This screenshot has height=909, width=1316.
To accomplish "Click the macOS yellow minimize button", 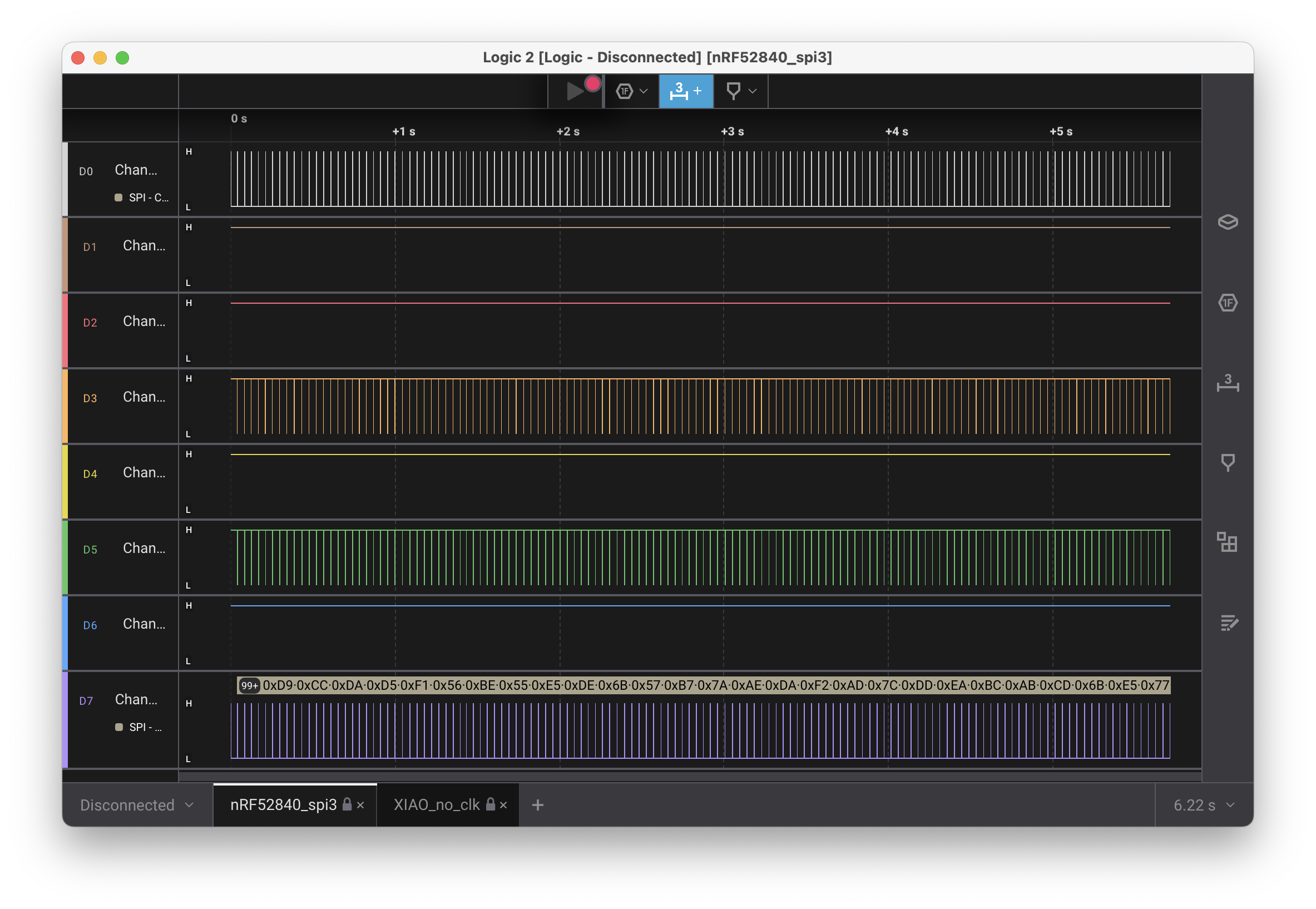I will pos(100,57).
